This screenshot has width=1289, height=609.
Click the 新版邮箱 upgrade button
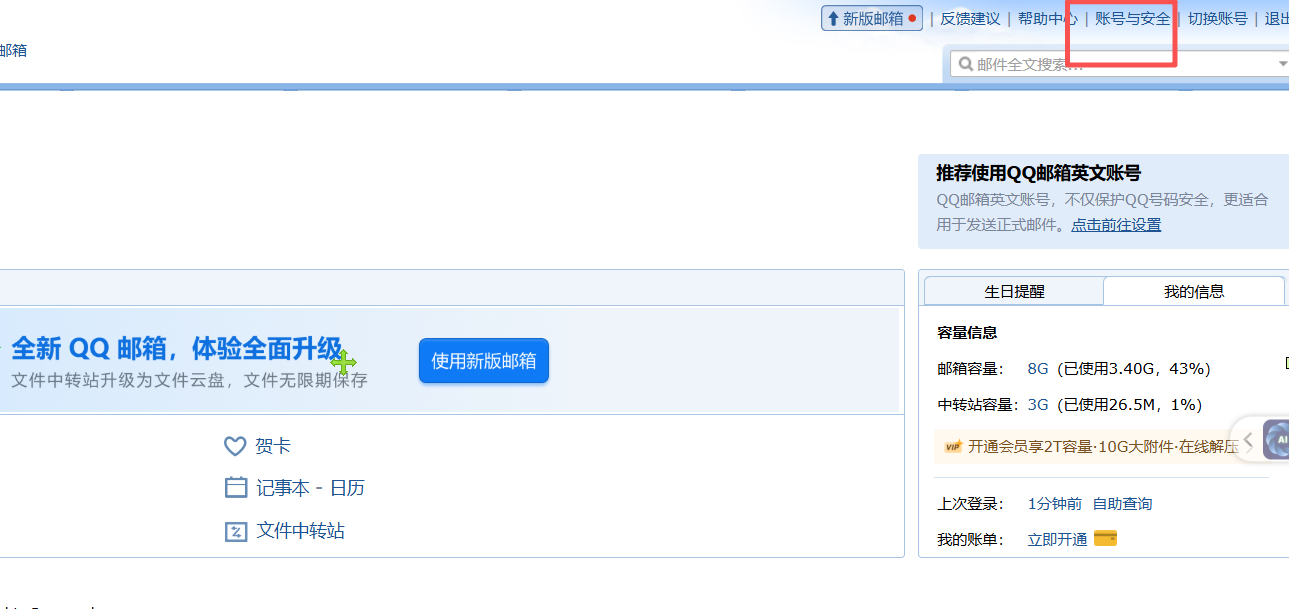(x=872, y=18)
